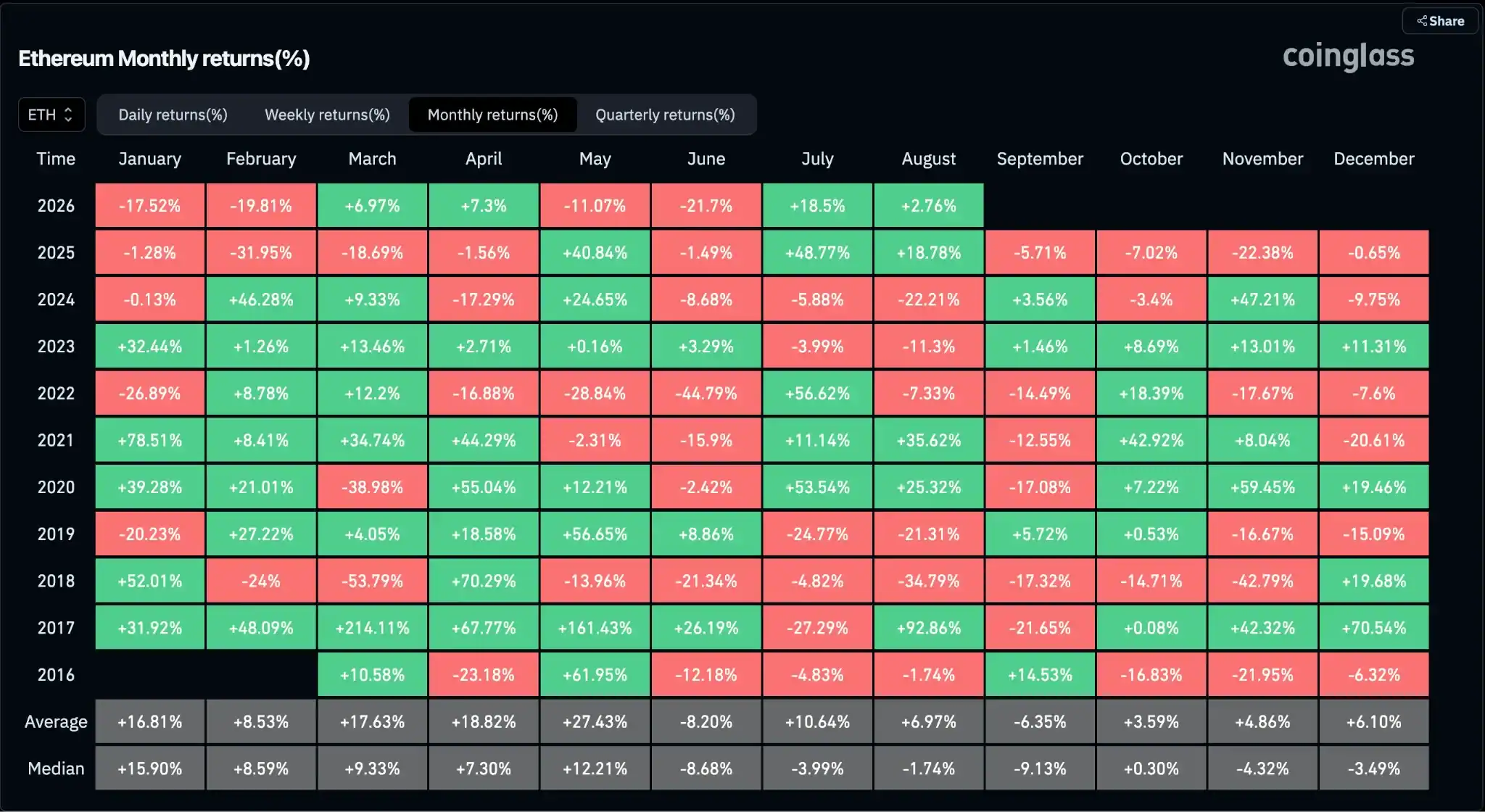
Task: Click the August column header
Action: (929, 159)
